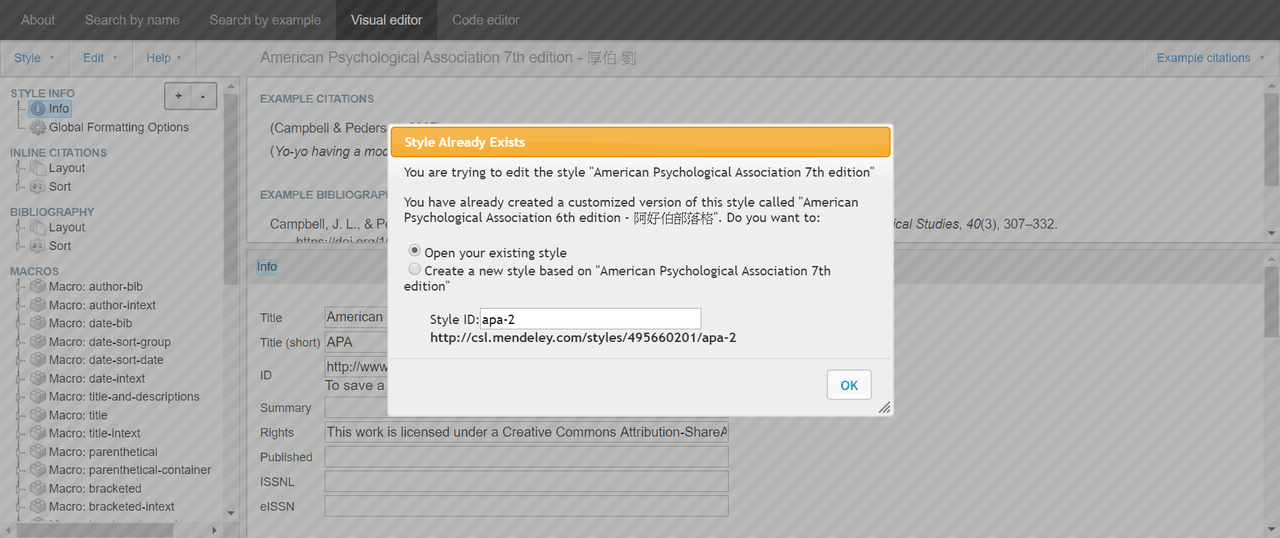
Task: Click the Bibliography section heading
Action: pyautogui.click(x=52, y=212)
